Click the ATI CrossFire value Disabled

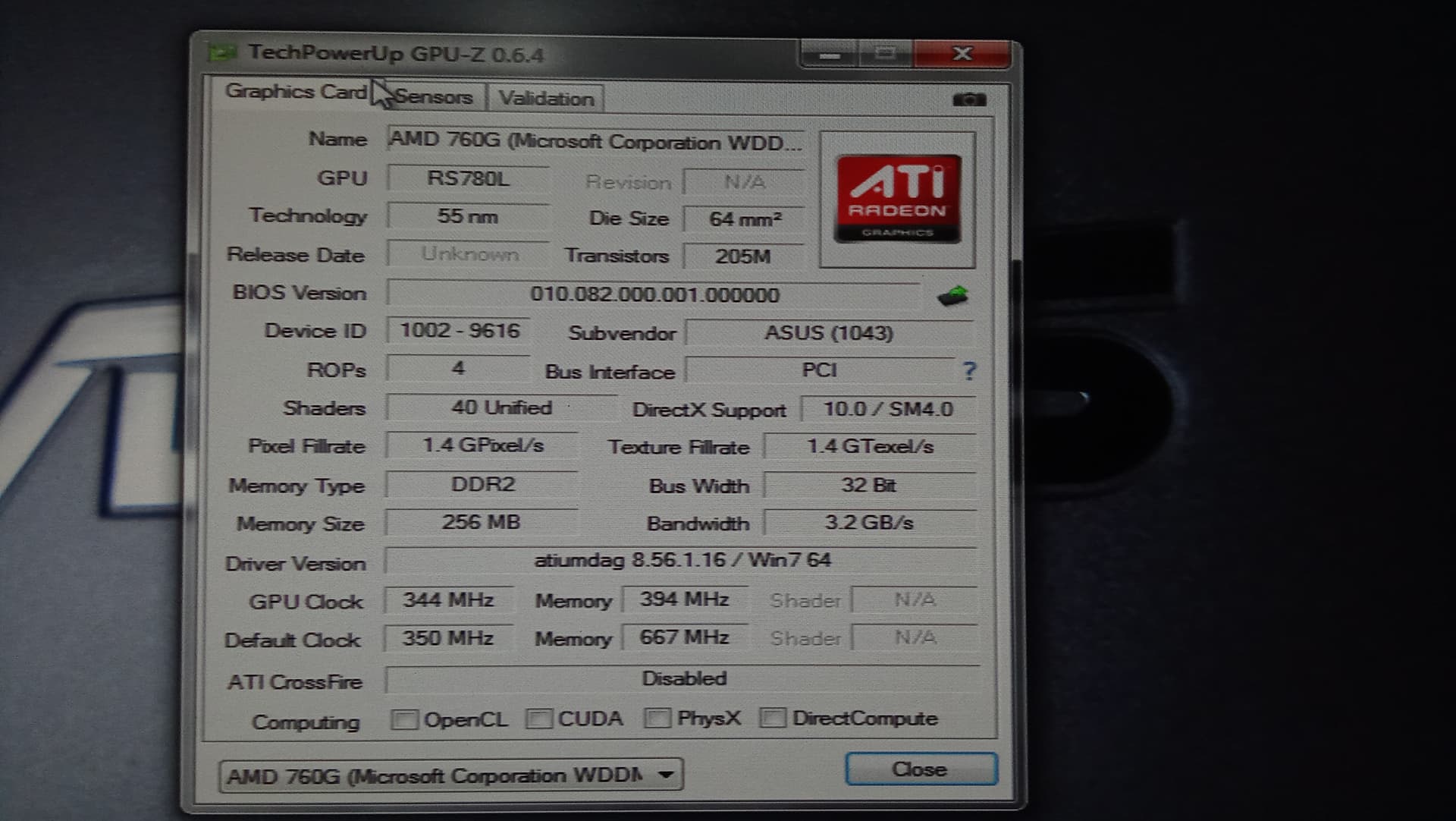click(683, 679)
